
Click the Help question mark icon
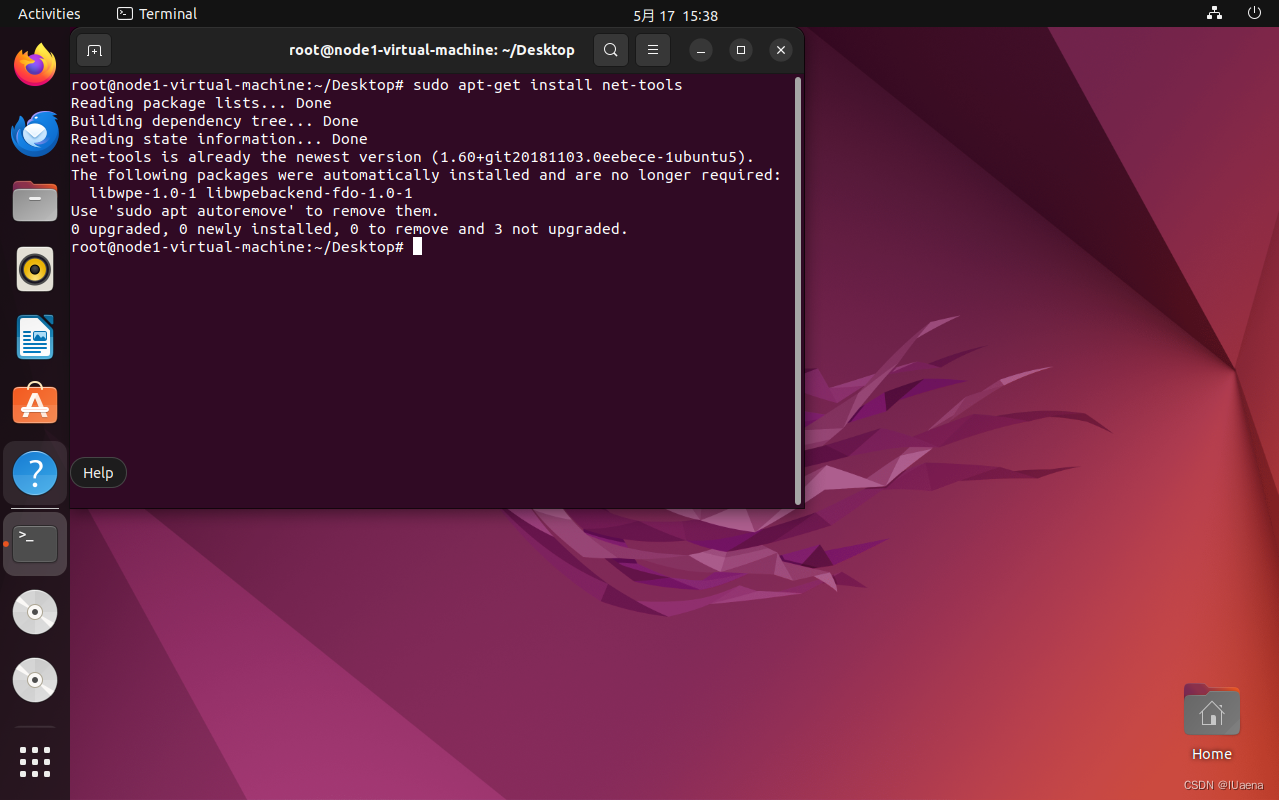coord(35,473)
